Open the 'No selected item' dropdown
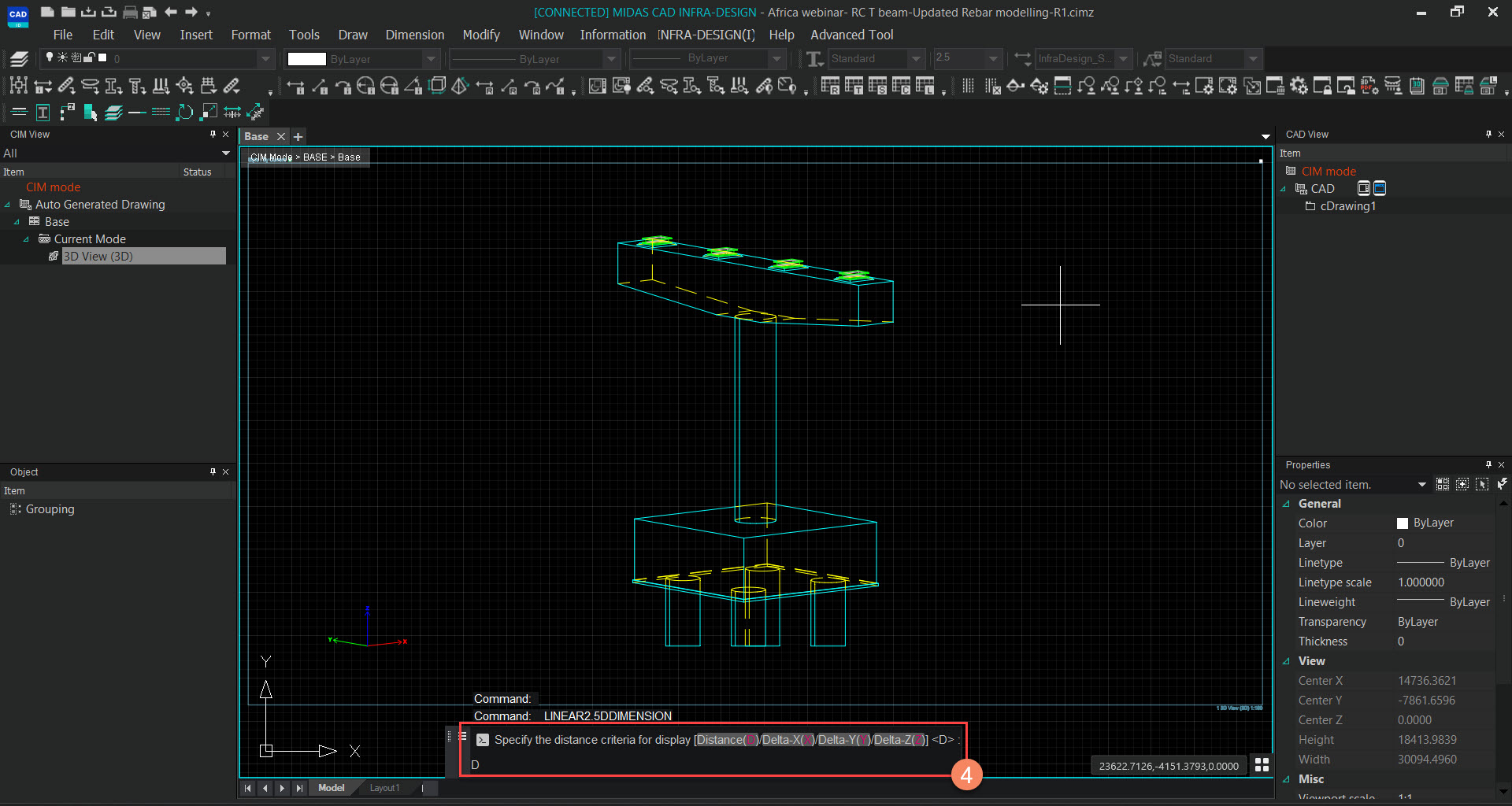The width and height of the screenshot is (1512, 806). (x=1421, y=485)
